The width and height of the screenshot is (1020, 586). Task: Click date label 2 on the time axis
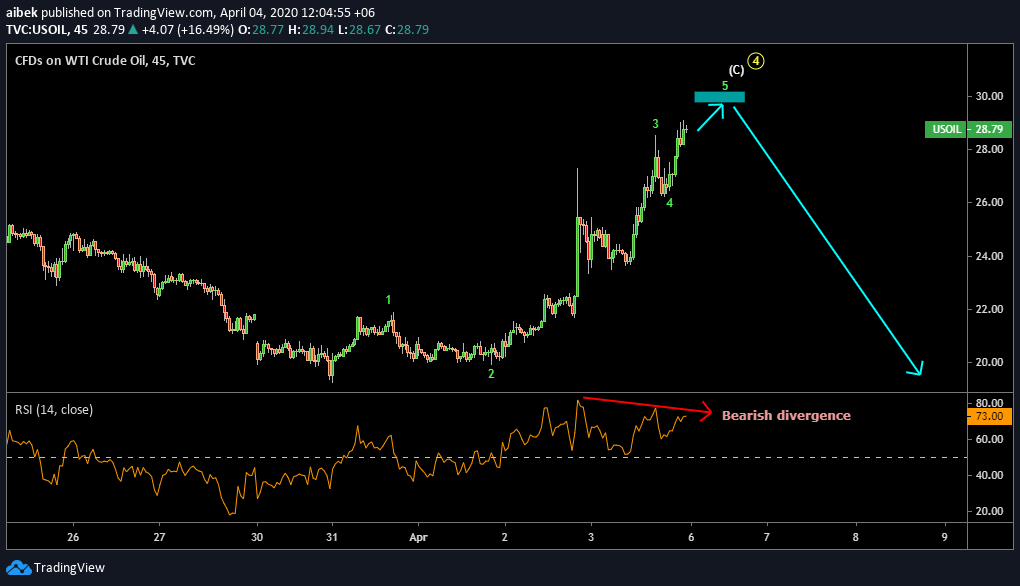click(505, 537)
